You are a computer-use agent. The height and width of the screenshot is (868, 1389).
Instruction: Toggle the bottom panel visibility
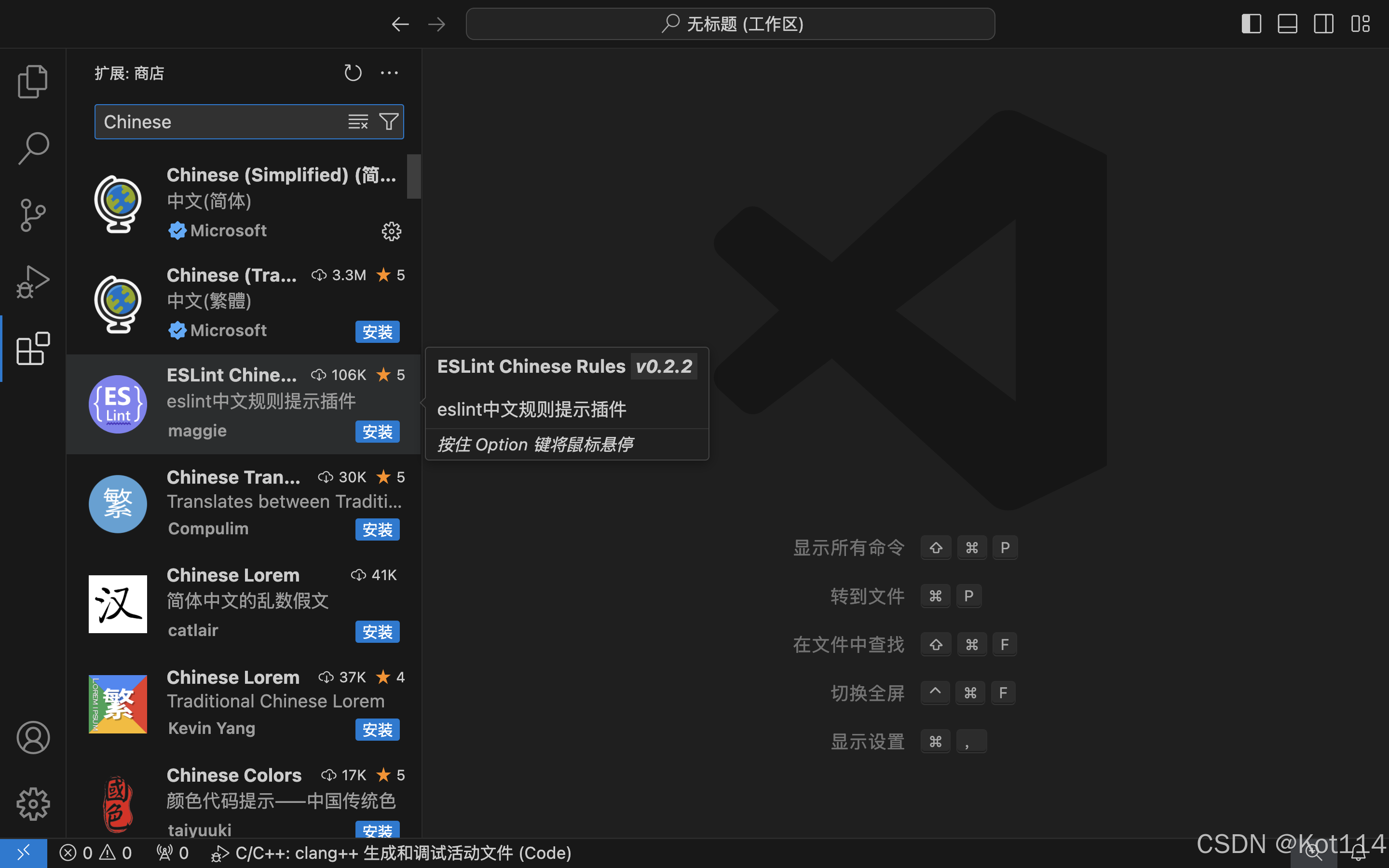click(1287, 24)
